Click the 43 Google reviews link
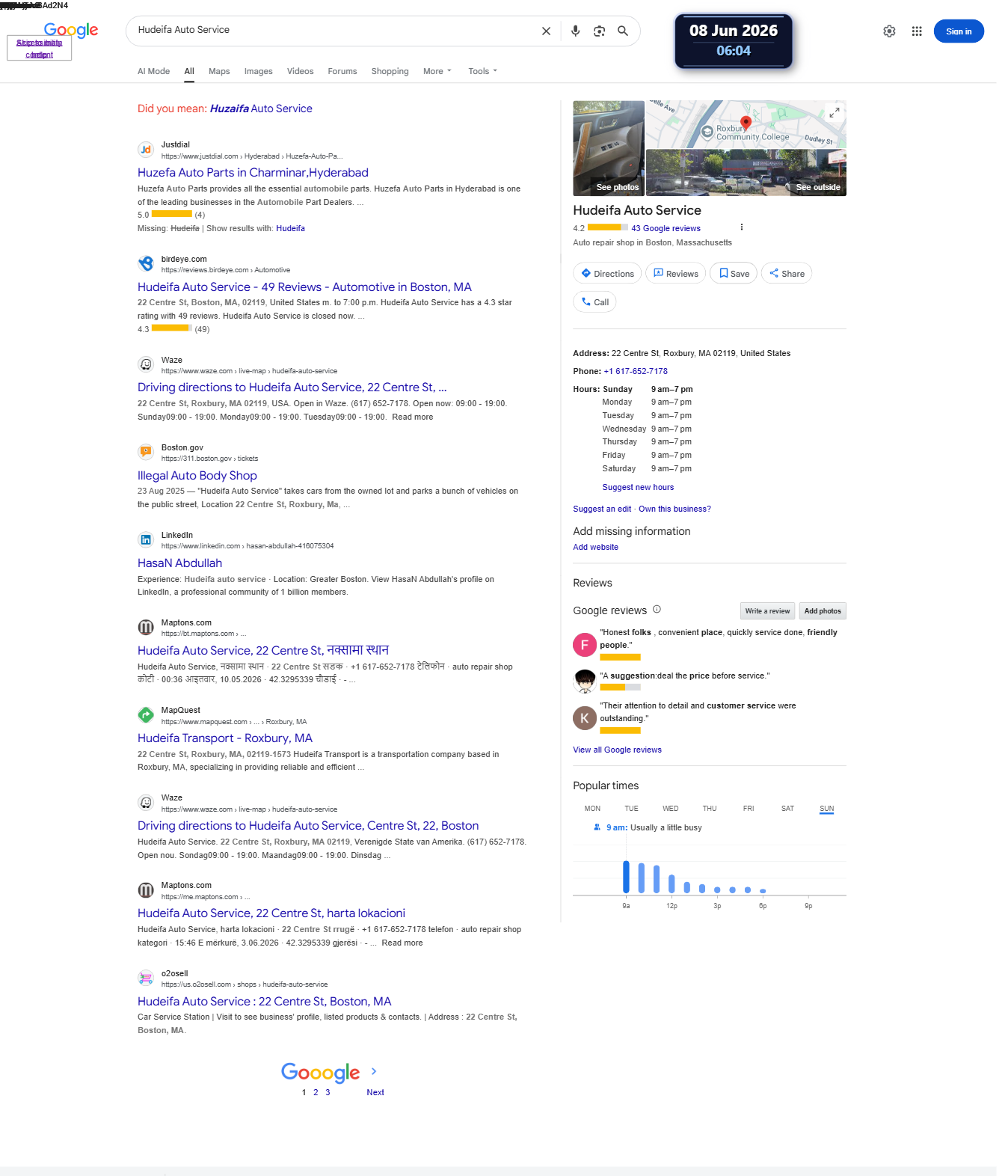 click(666, 229)
